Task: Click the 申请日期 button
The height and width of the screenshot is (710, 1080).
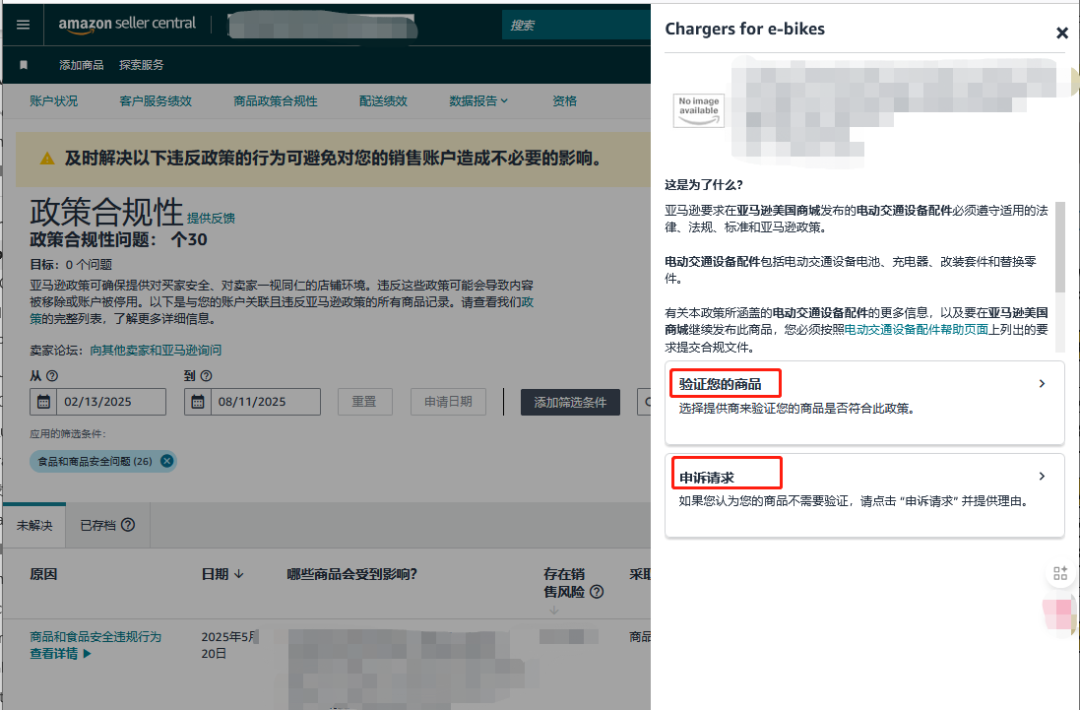Action: coord(448,401)
